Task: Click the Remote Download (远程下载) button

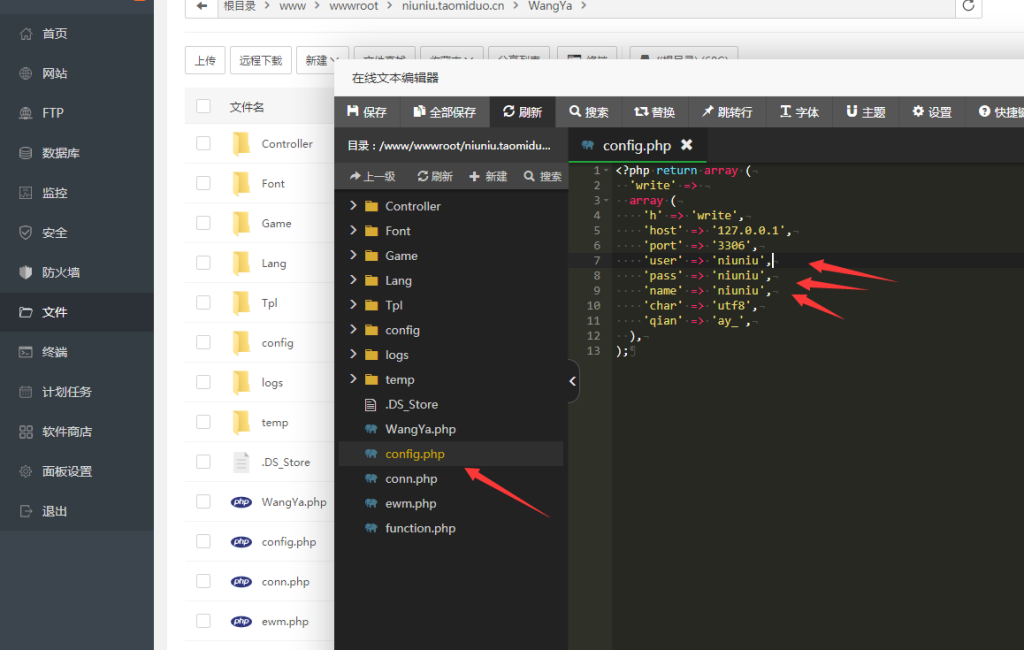Action: 261,61
